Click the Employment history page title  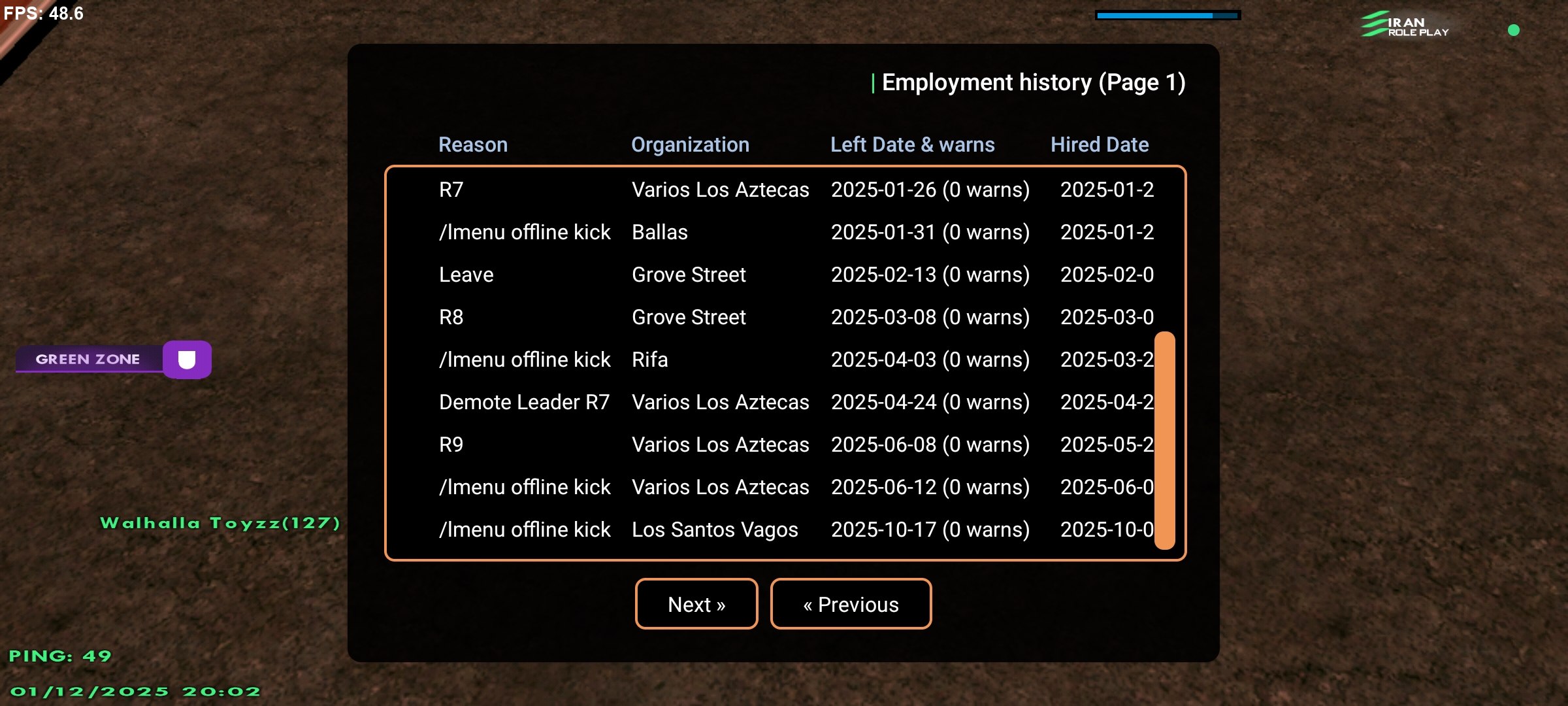coord(1033,82)
